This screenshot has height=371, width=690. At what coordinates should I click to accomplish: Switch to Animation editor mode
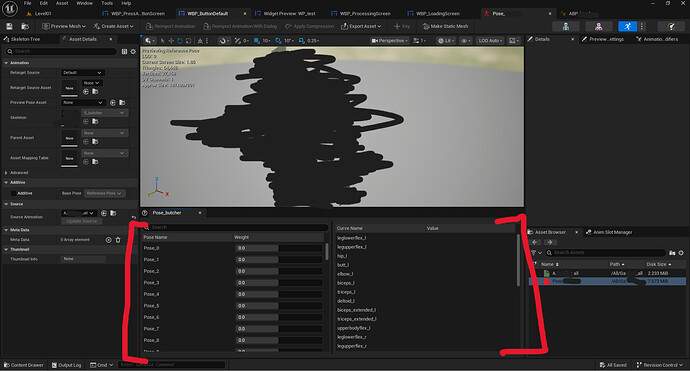point(628,26)
